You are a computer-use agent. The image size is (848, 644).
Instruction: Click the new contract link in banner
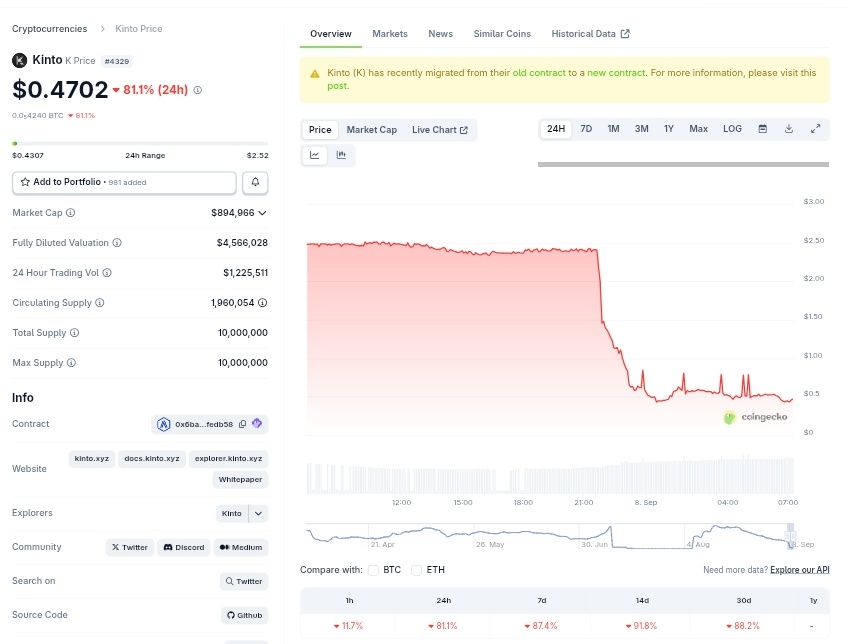(616, 73)
